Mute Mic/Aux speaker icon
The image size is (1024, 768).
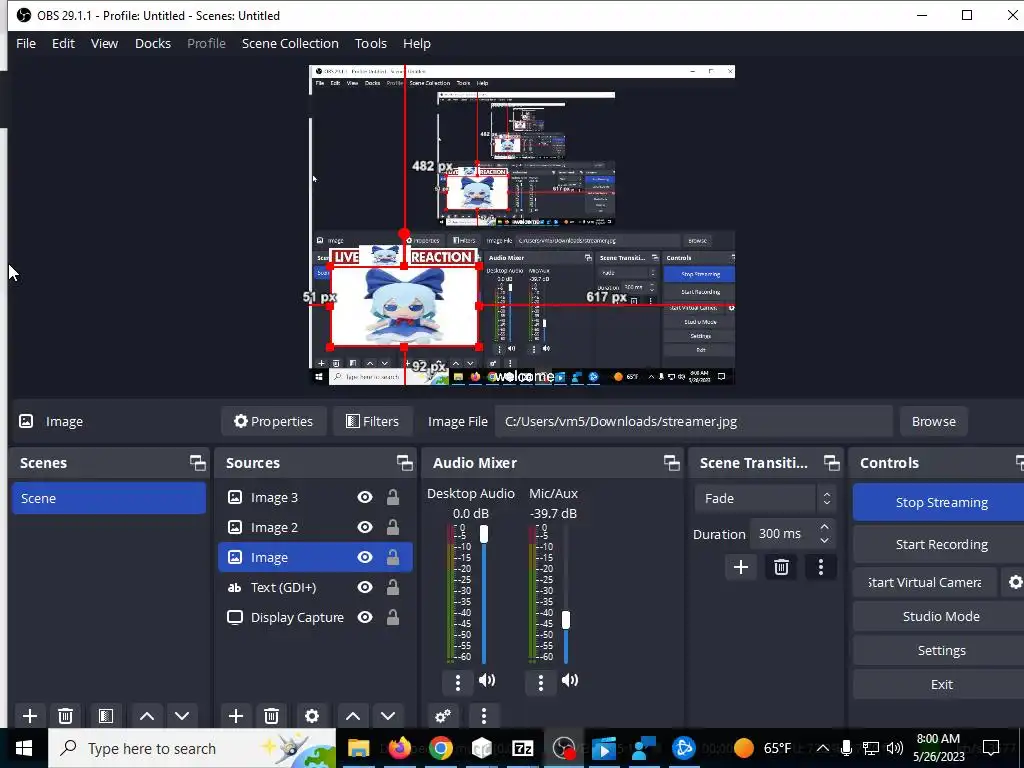coord(570,680)
